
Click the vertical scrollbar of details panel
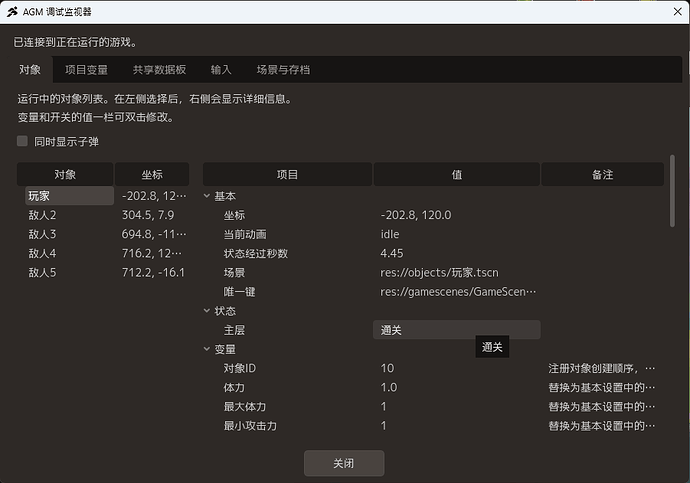click(672, 190)
